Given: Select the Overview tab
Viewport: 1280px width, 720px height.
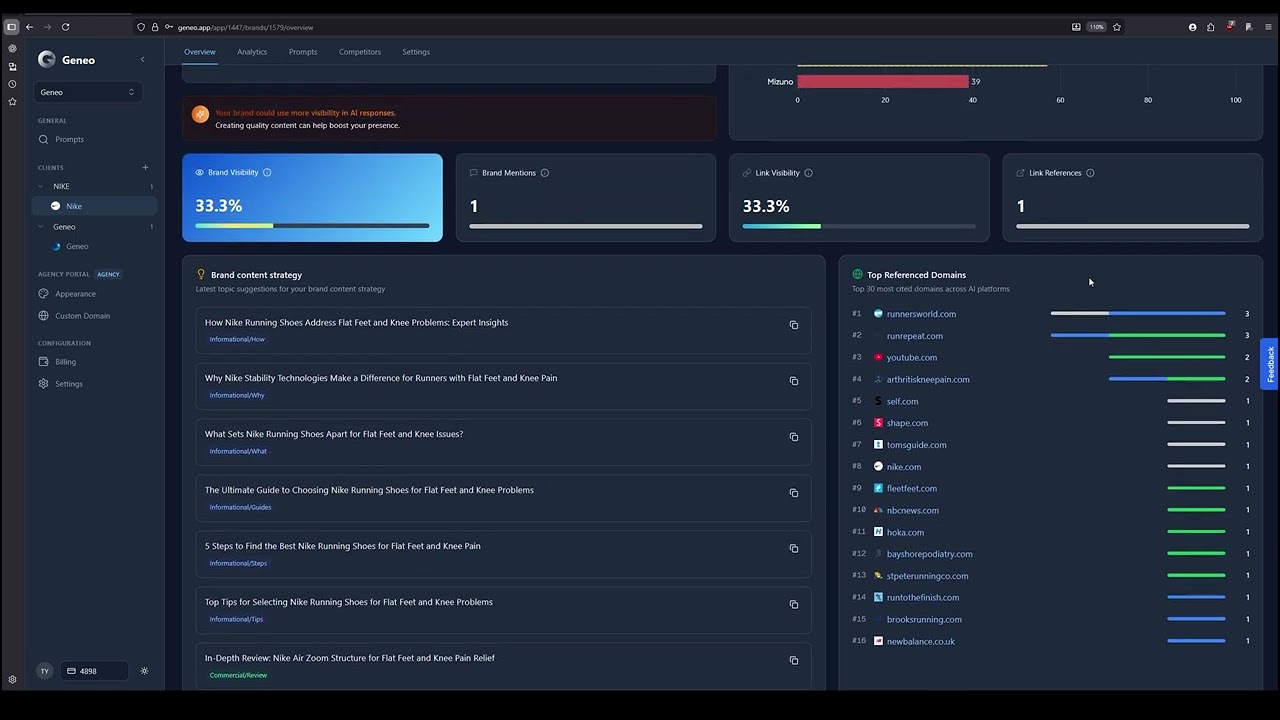Looking at the screenshot, I should click(x=199, y=52).
